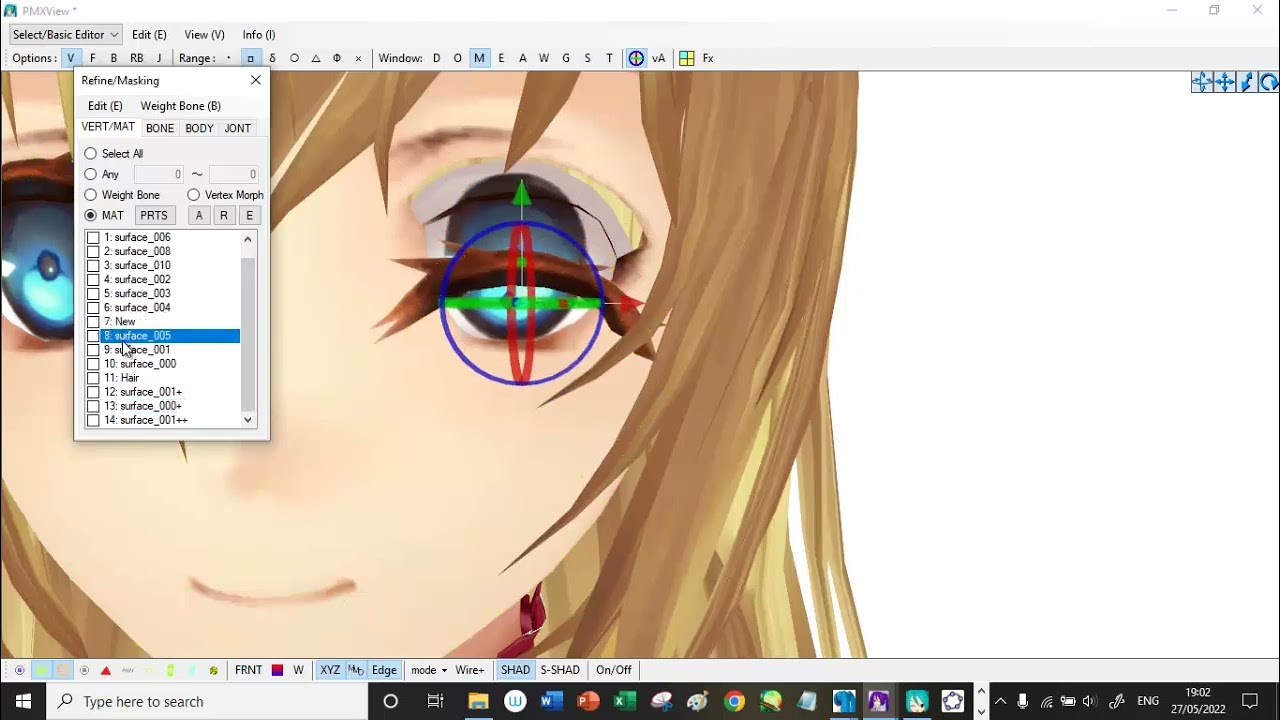The height and width of the screenshot is (720, 1280).
Task: Toggle face option F
Action: click(93, 58)
